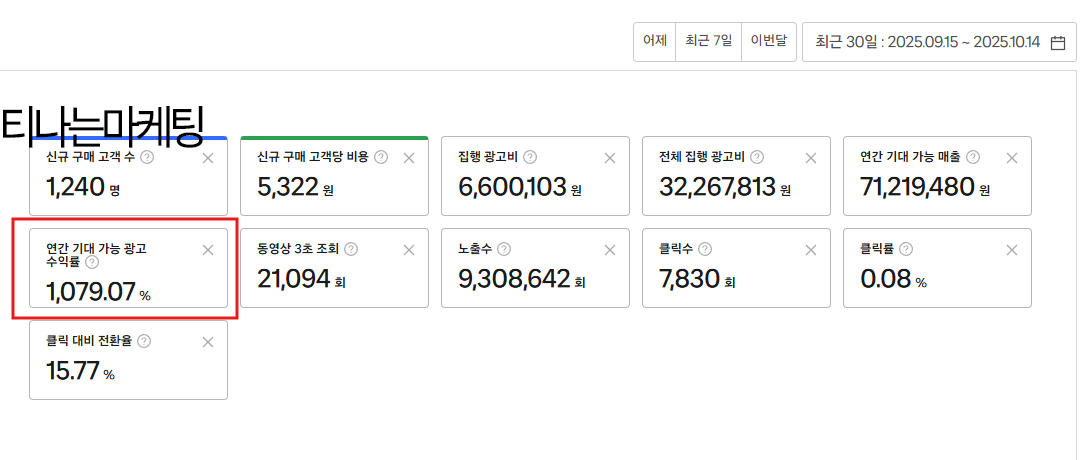This screenshot has height=460, width=1082.
Task: Switch to 최근 7일 date range
Action: tap(708, 42)
